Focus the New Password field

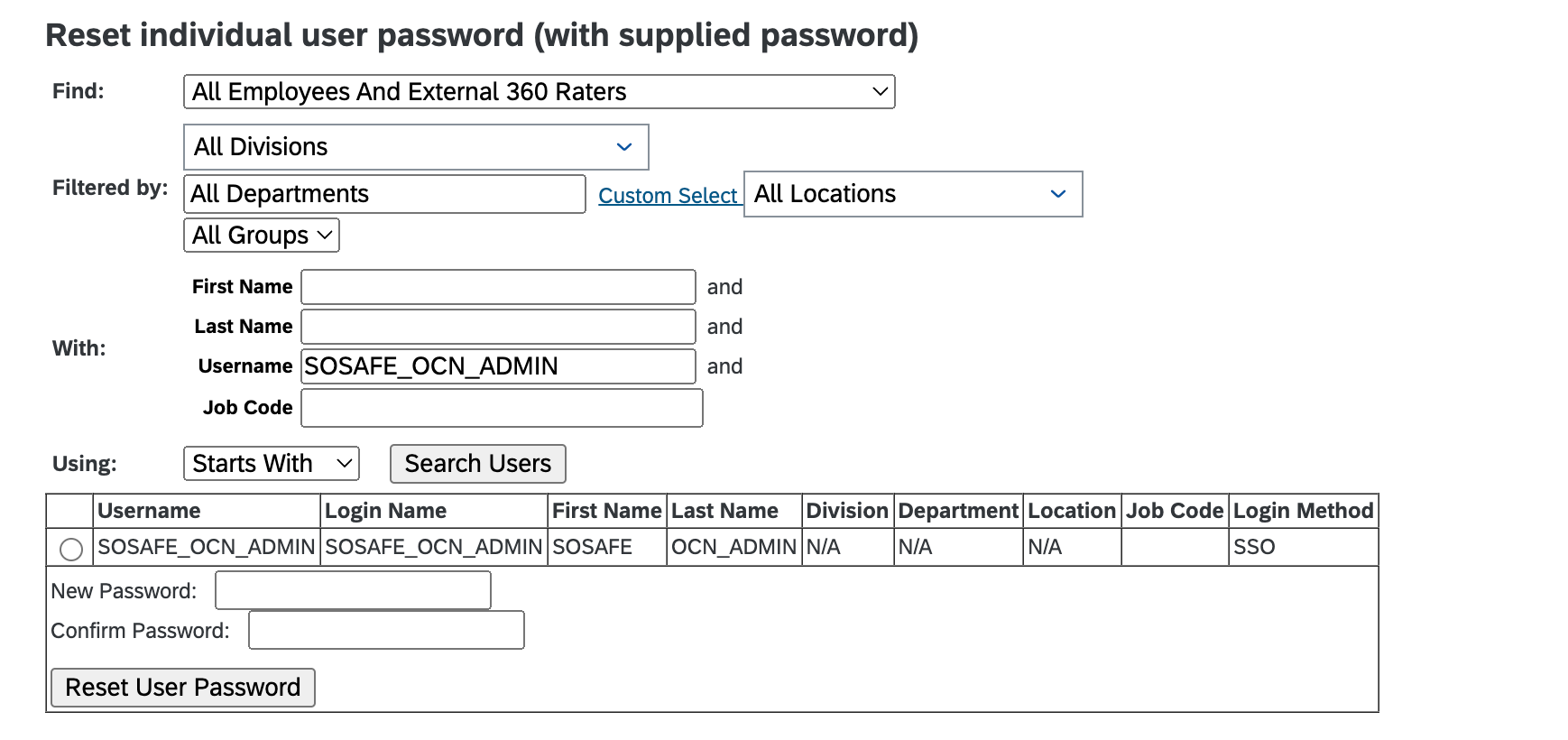[x=353, y=591]
